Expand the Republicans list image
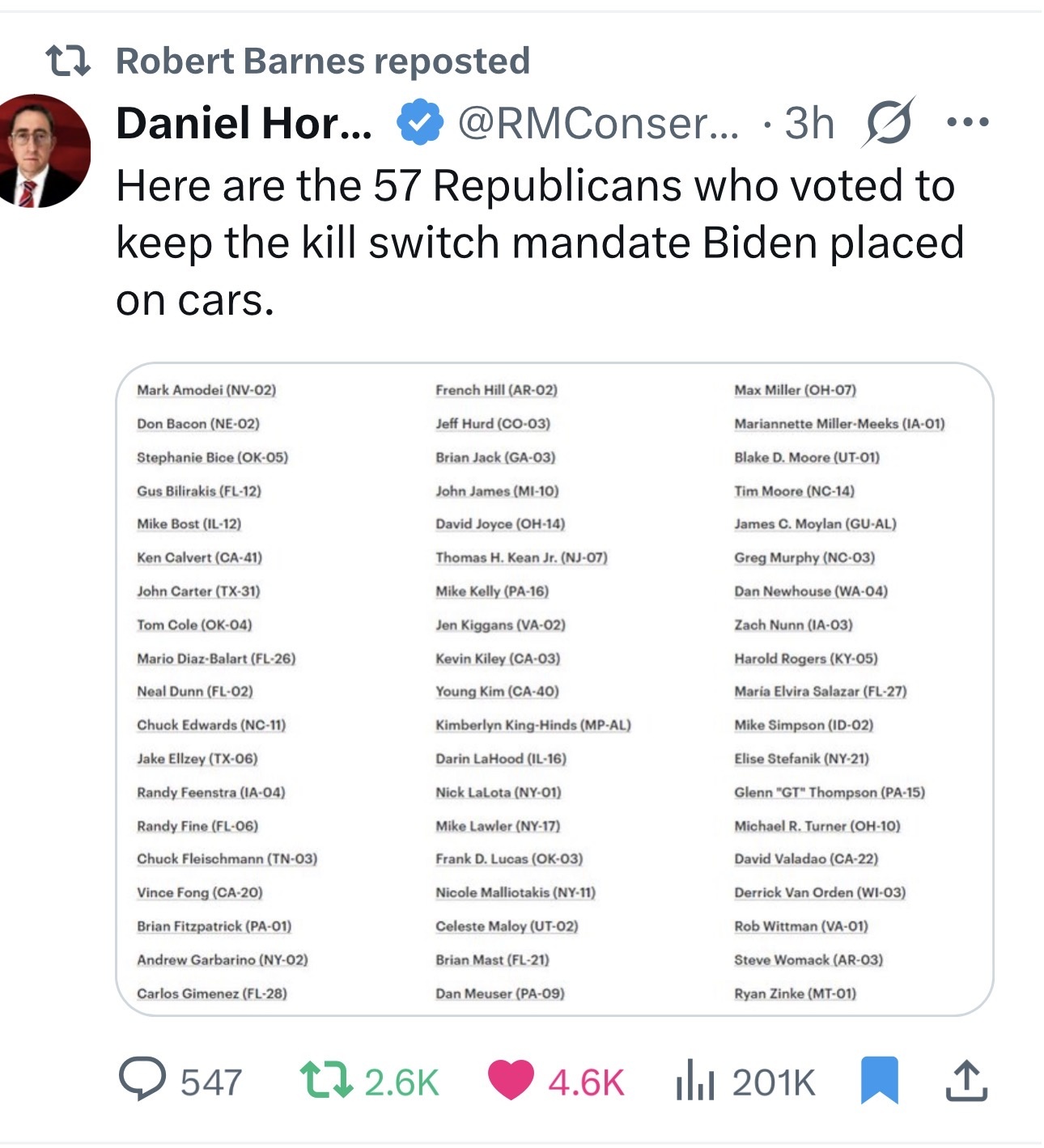The width and height of the screenshot is (1044, 1148). [x=554, y=689]
